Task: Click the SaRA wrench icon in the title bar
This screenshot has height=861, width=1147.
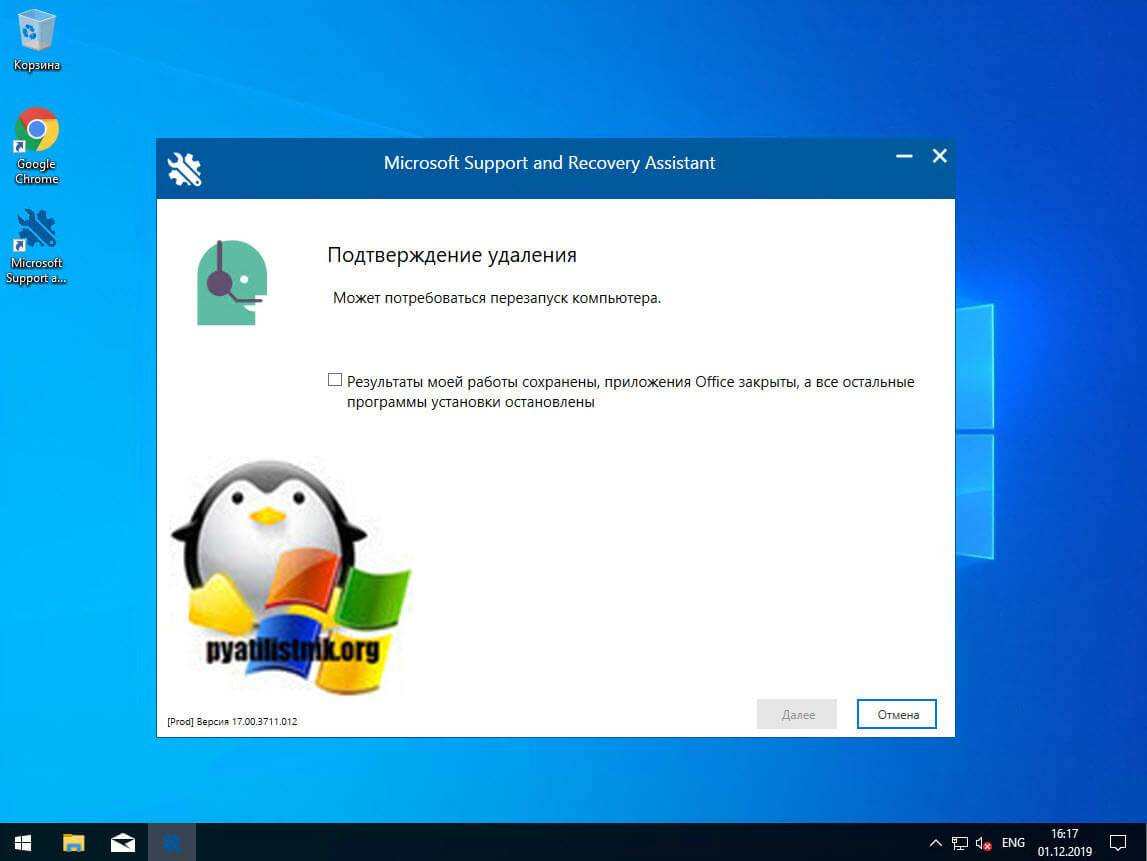Action: coord(184,167)
